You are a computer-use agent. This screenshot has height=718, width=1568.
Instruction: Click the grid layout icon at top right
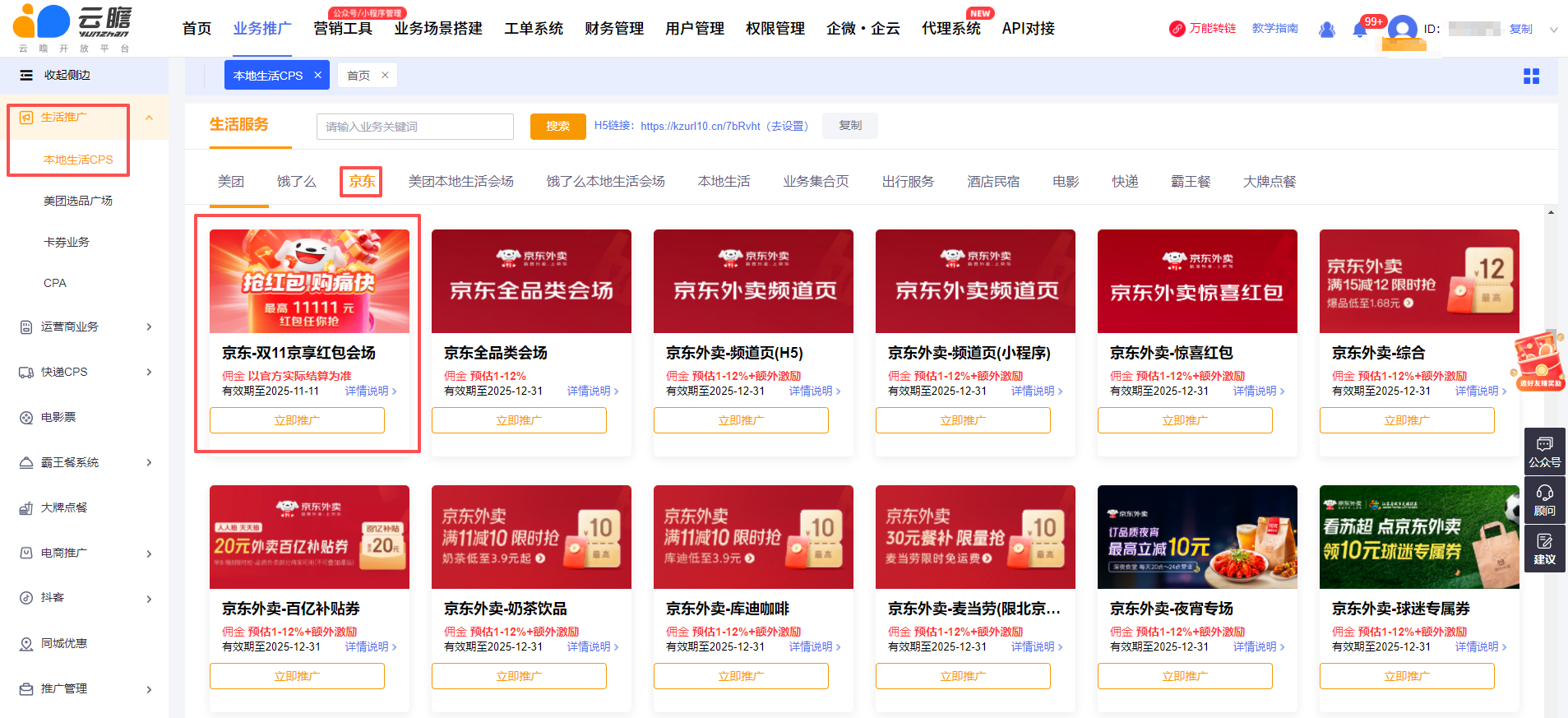point(1531,76)
